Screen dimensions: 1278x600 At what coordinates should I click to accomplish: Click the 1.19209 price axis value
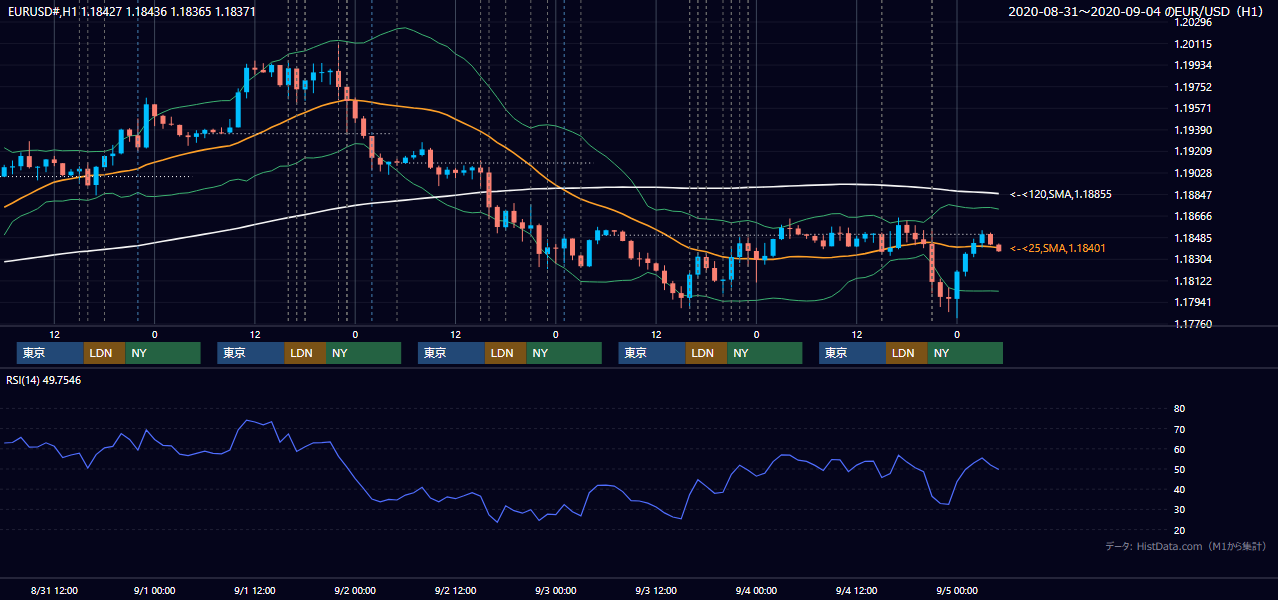pyautogui.click(x=1193, y=151)
